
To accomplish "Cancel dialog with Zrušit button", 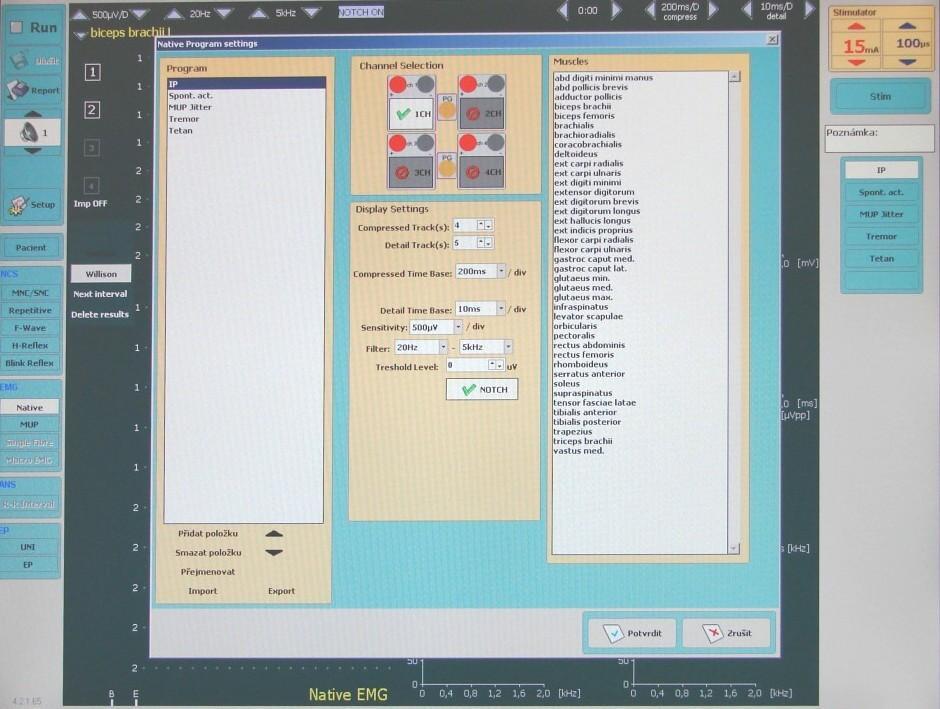I will click(x=726, y=633).
